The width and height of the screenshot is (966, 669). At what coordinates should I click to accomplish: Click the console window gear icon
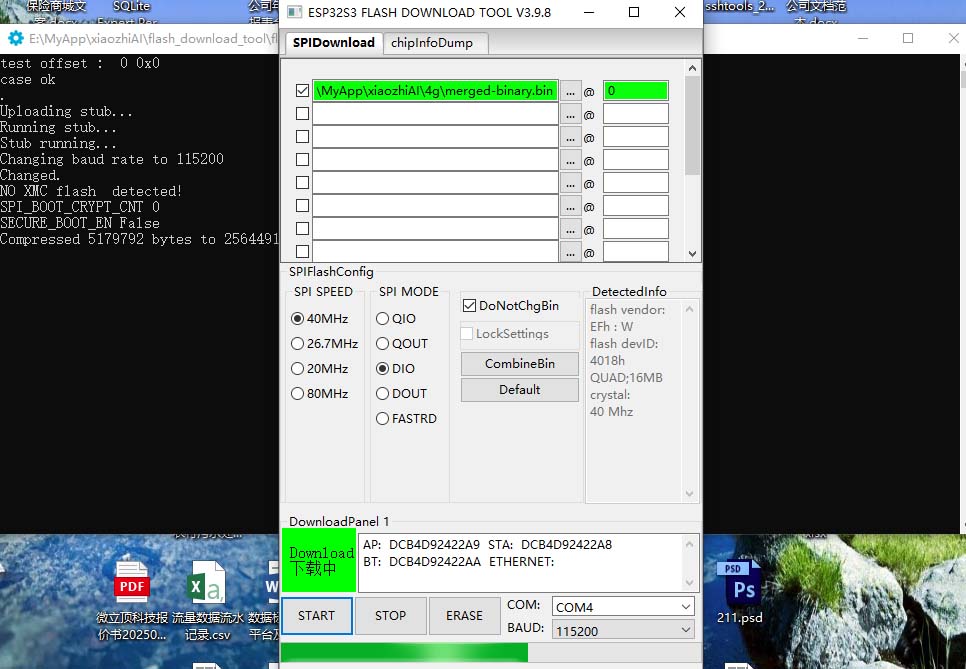[x=15, y=39]
